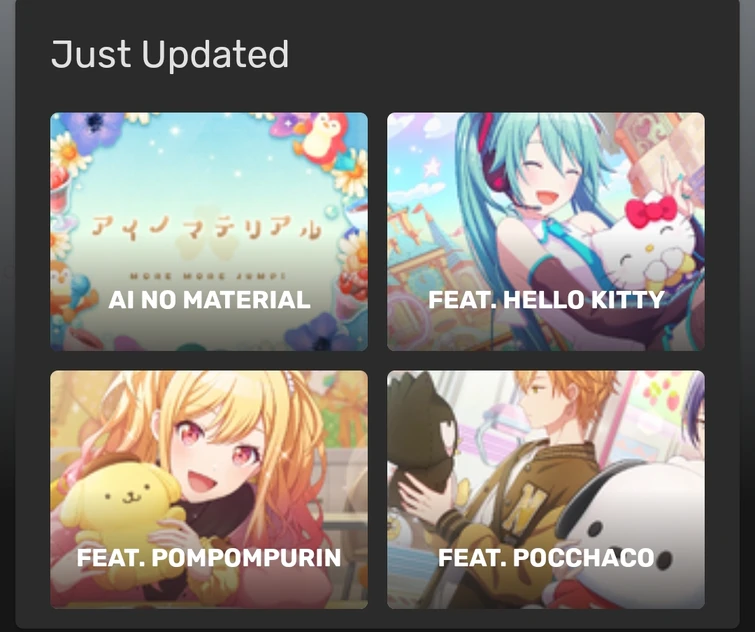Click the FEAT. HELLO KITTY caption text
The width and height of the screenshot is (755, 632).
coord(547,300)
